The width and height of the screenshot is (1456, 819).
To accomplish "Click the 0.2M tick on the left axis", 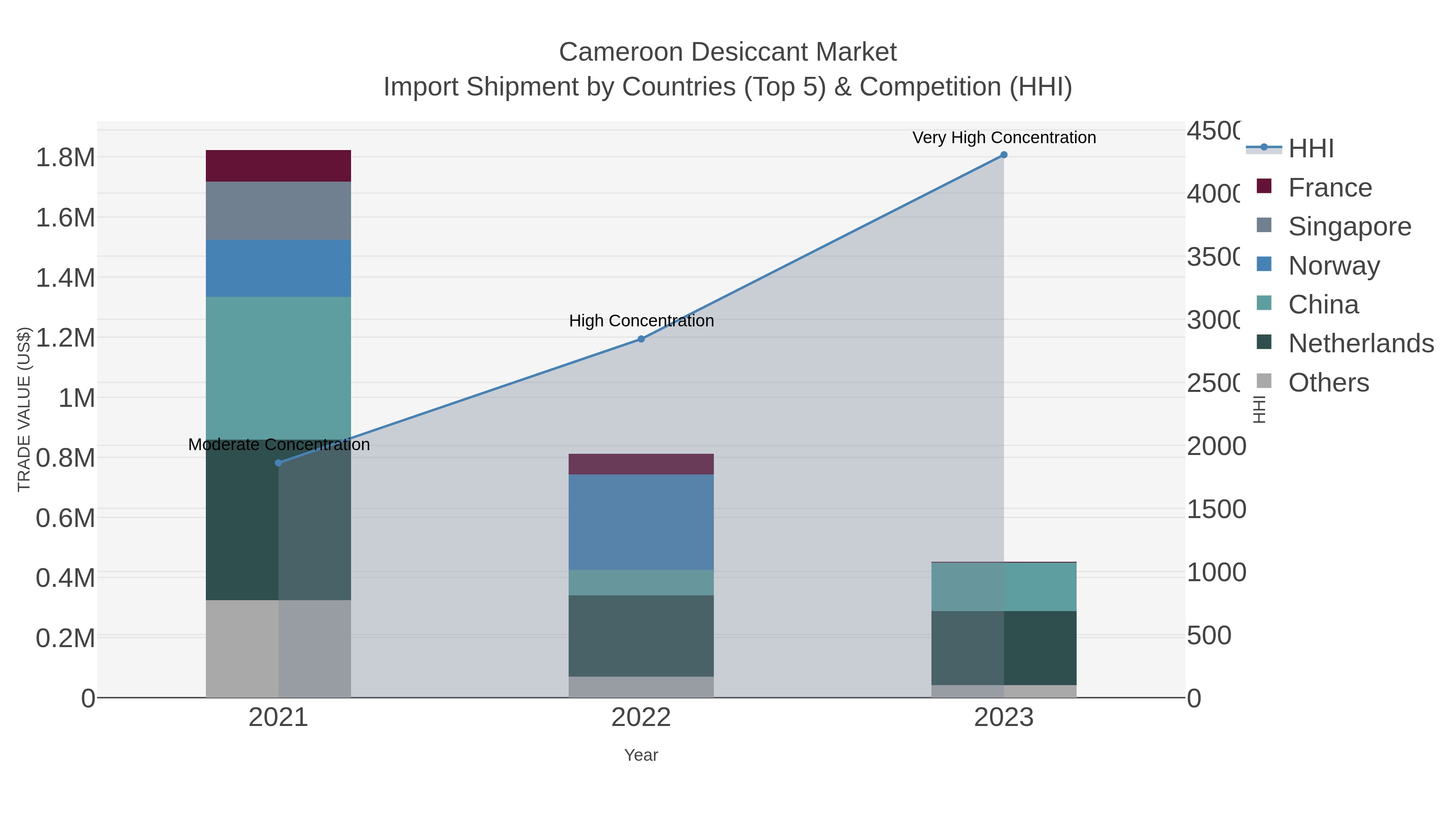I will [x=66, y=638].
